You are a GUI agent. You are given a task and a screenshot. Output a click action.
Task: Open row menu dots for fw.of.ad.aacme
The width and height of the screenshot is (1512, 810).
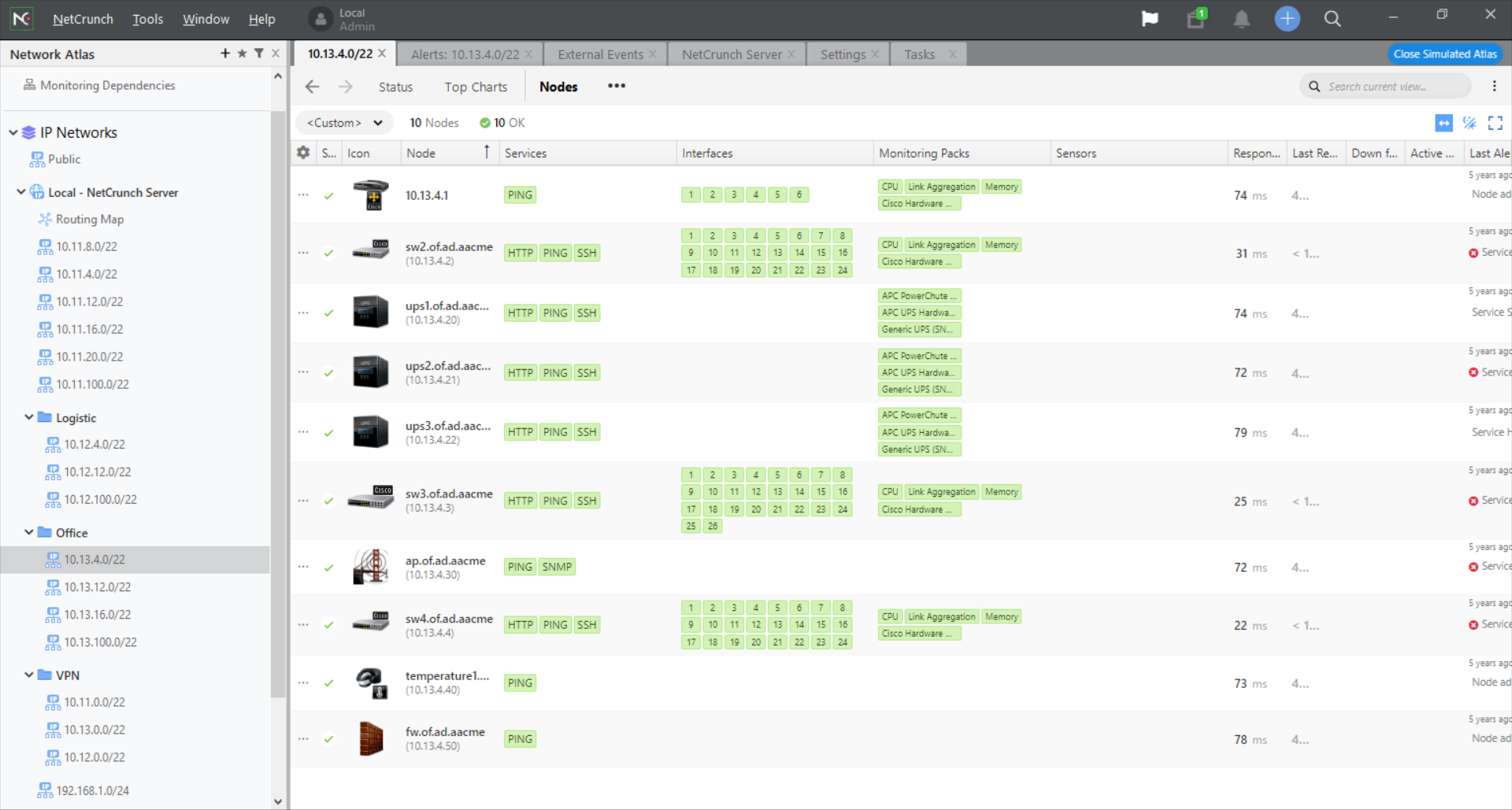(303, 739)
